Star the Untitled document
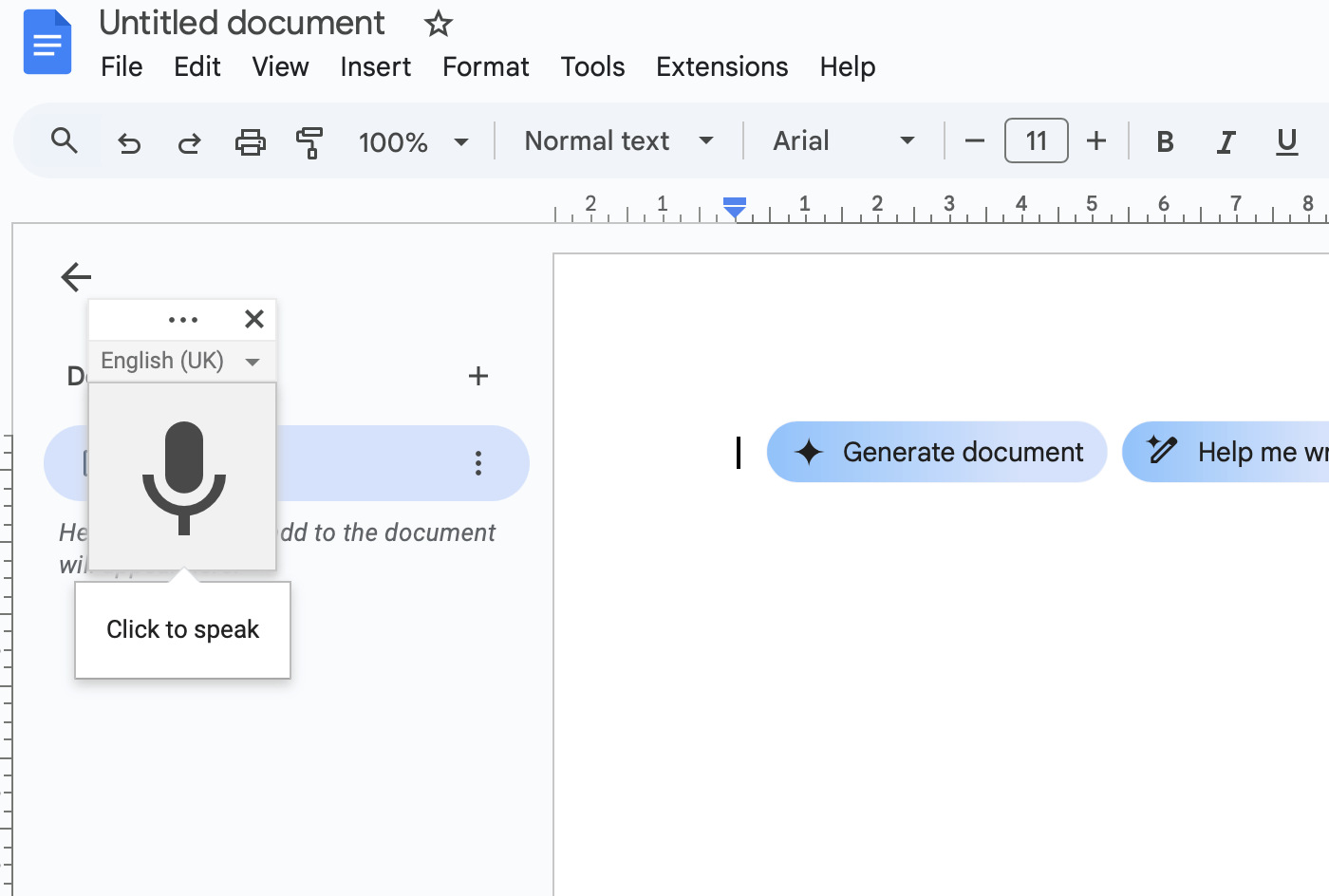1329x896 pixels. pos(438,23)
